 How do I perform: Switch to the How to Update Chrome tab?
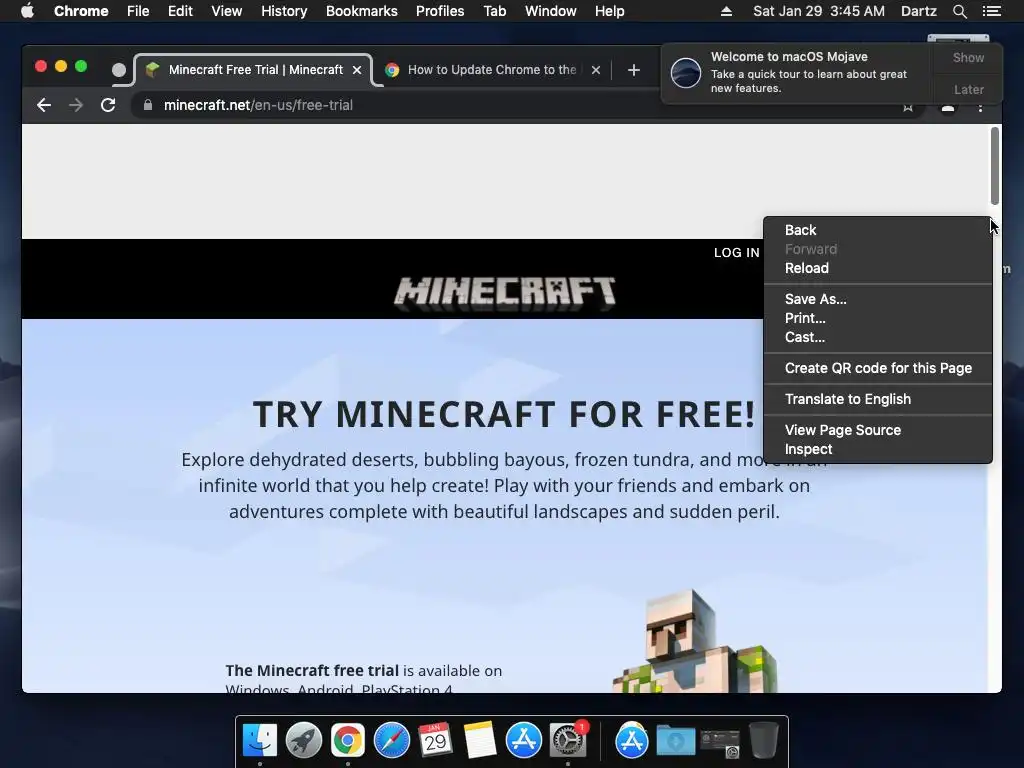(491, 70)
